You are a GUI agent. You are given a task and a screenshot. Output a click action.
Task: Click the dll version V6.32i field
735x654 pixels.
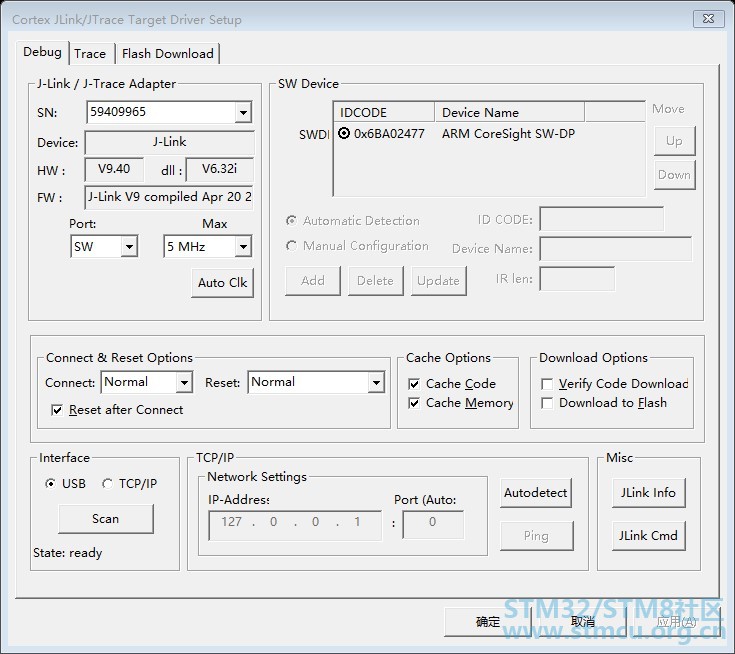coord(219,169)
